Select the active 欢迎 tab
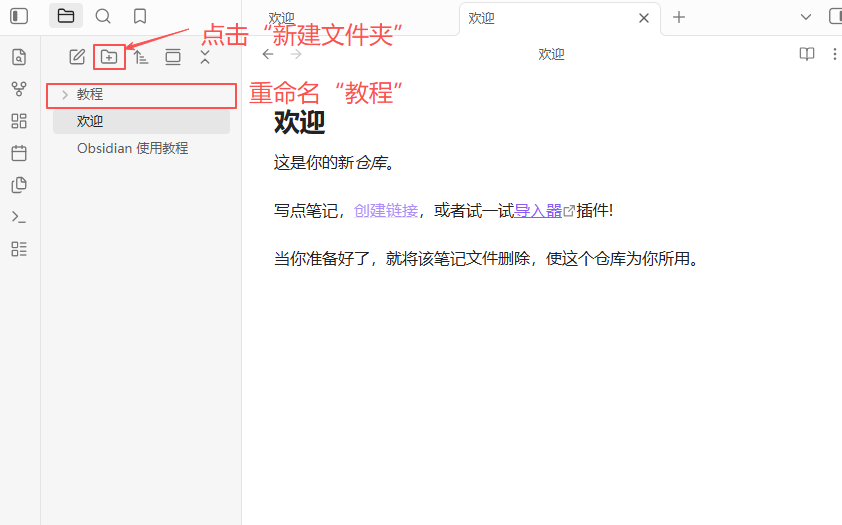 pyautogui.click(x=560, y=18)
